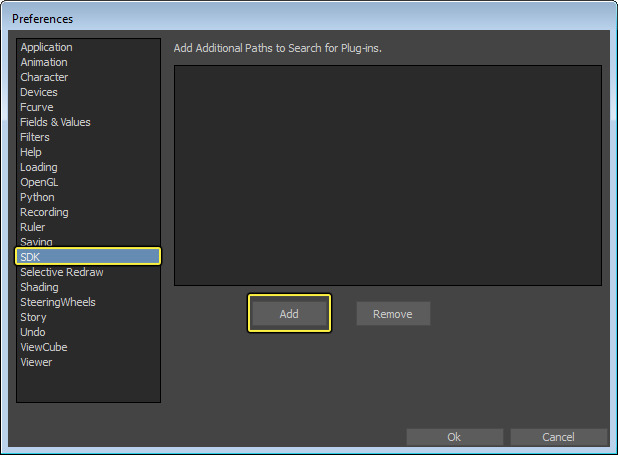Select the ViewCube category
Viewport: 618px width, 455px height.
(44, 347)
